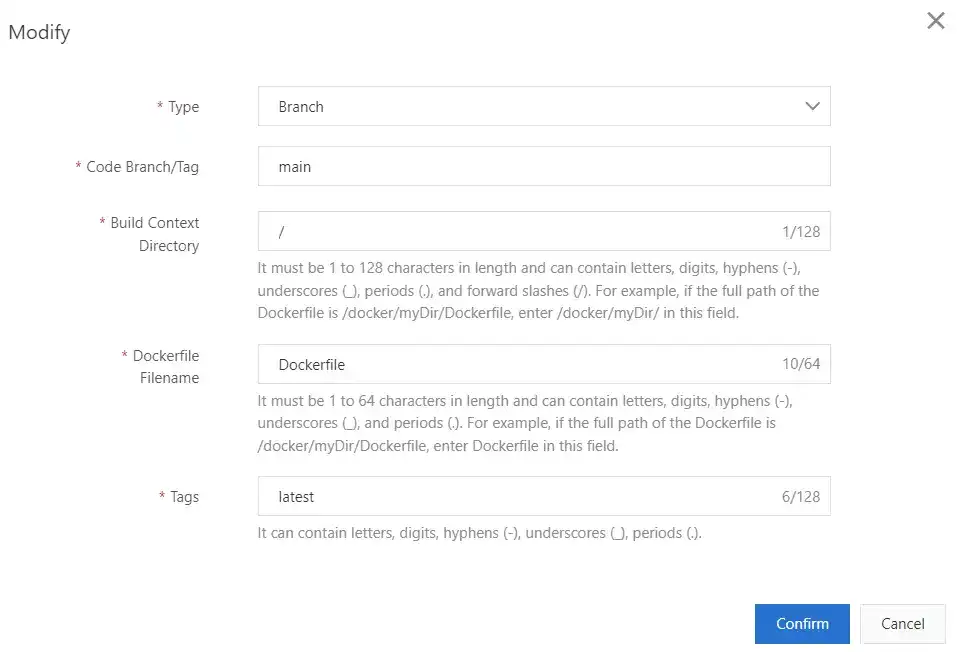Click the Code Branch/Tag label

142,167
